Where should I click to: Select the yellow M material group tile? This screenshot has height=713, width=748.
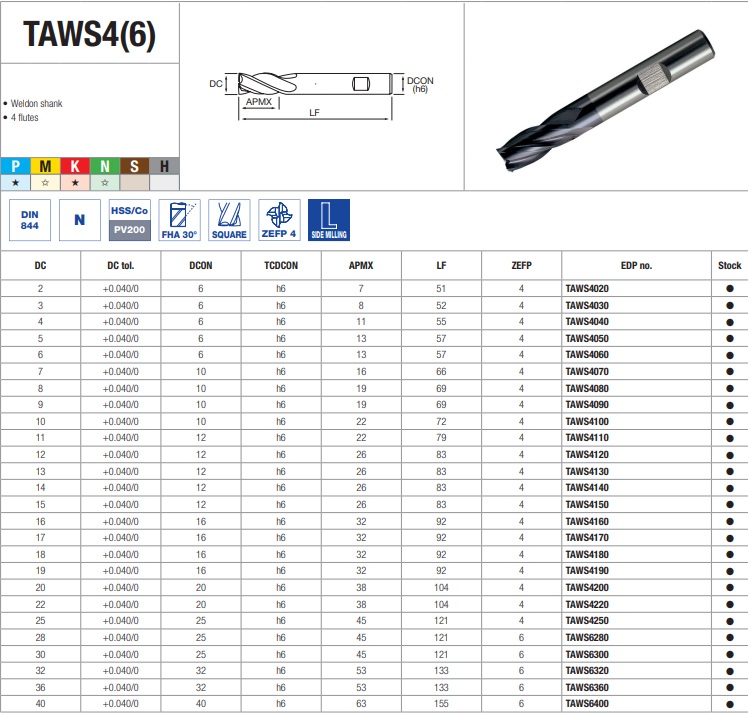tap(45, 166)
